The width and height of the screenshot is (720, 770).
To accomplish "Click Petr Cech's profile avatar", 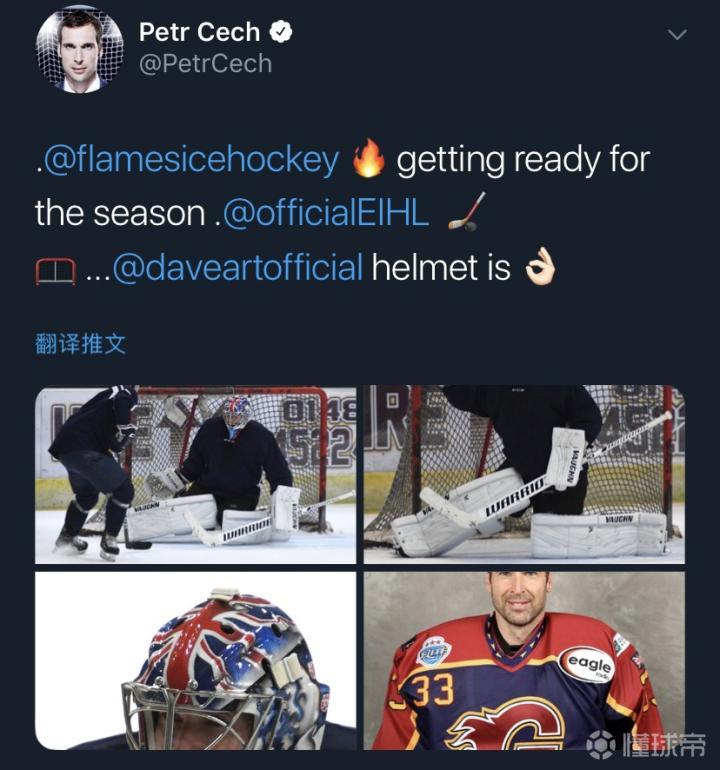I will tap(80, 49).
